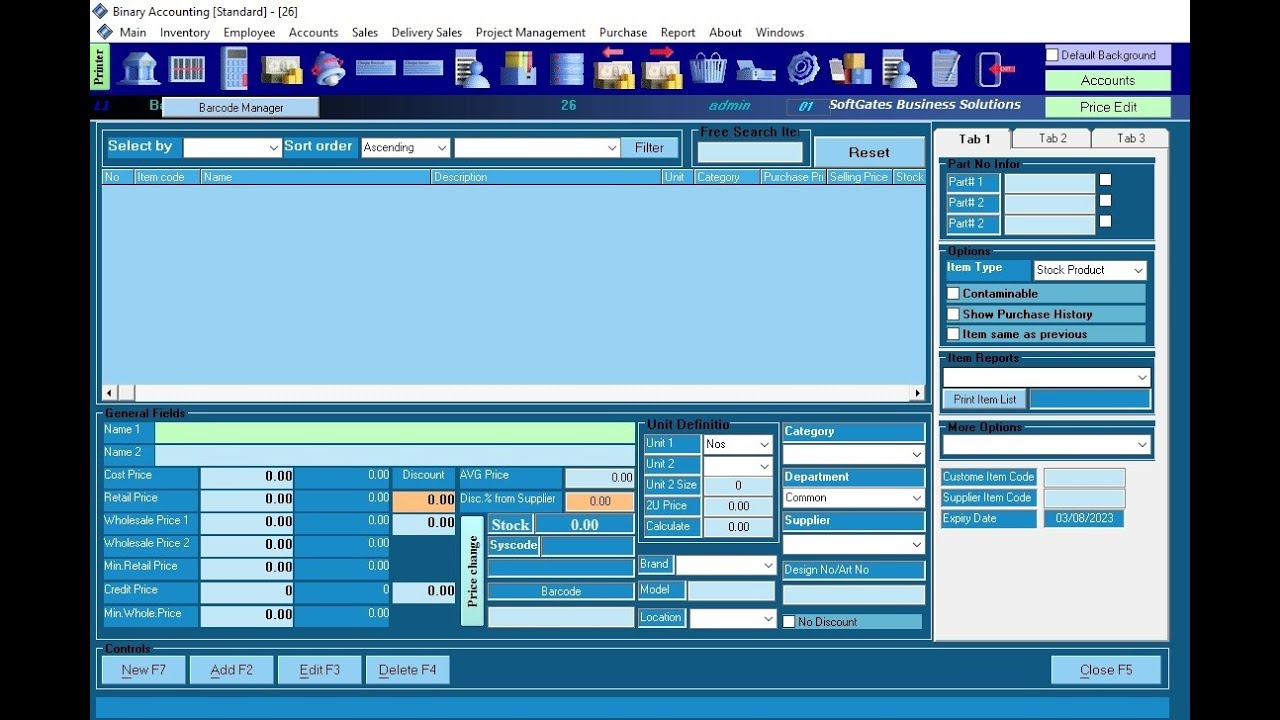The width and height of the screenshot is (1280, 720).
Task: Click the bank building toolbar icon
Action: click(x=139, y=68)
